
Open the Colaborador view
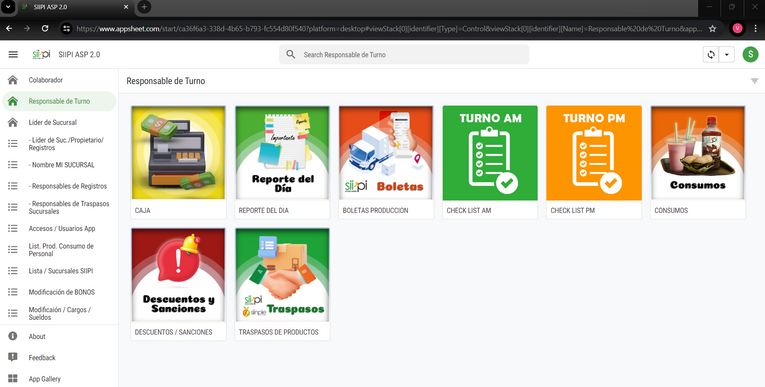coord(59,80)
